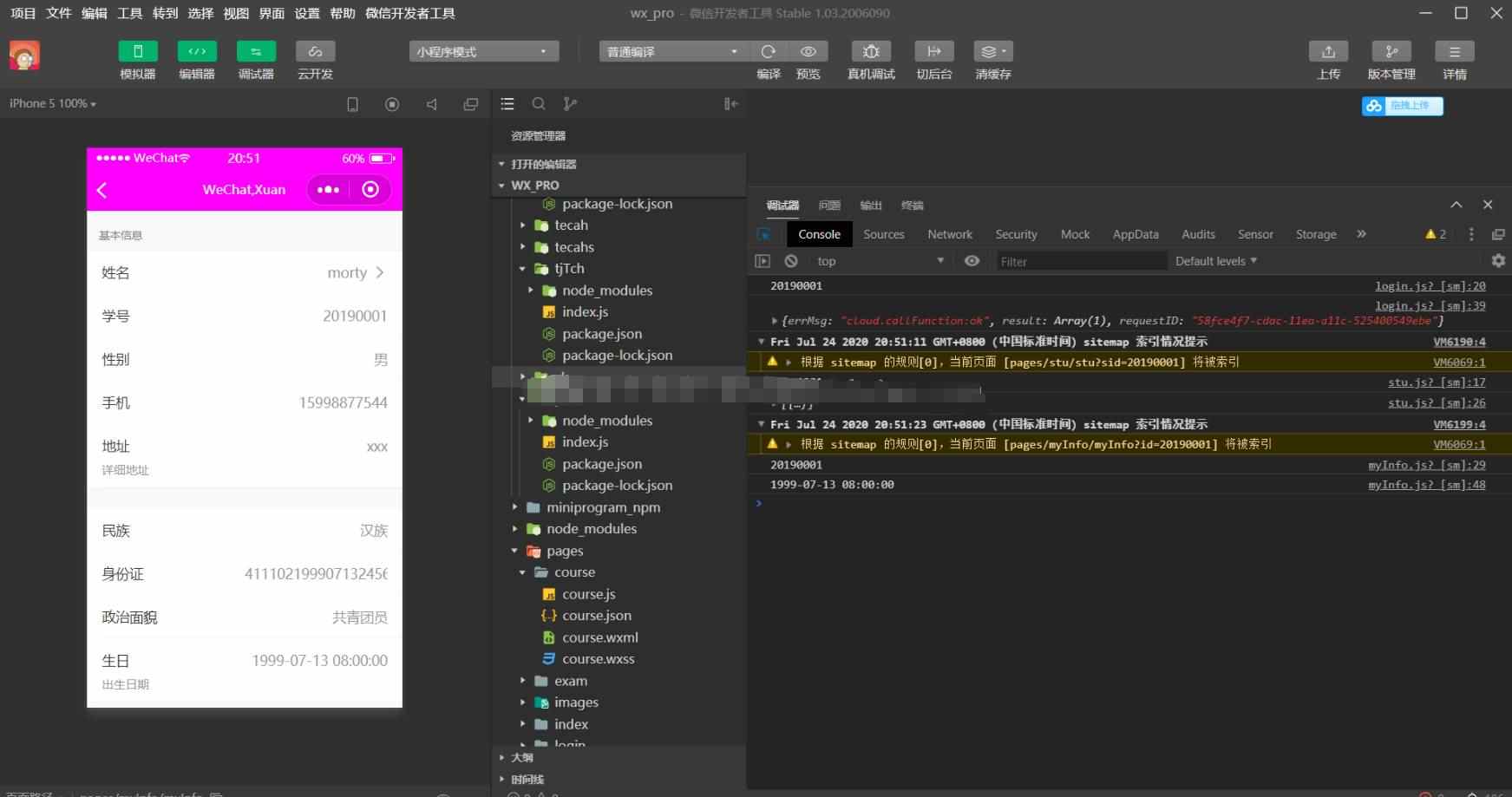Toggle the console sidebar icon
Screen dimensions: 1512x797
(763, 261)
